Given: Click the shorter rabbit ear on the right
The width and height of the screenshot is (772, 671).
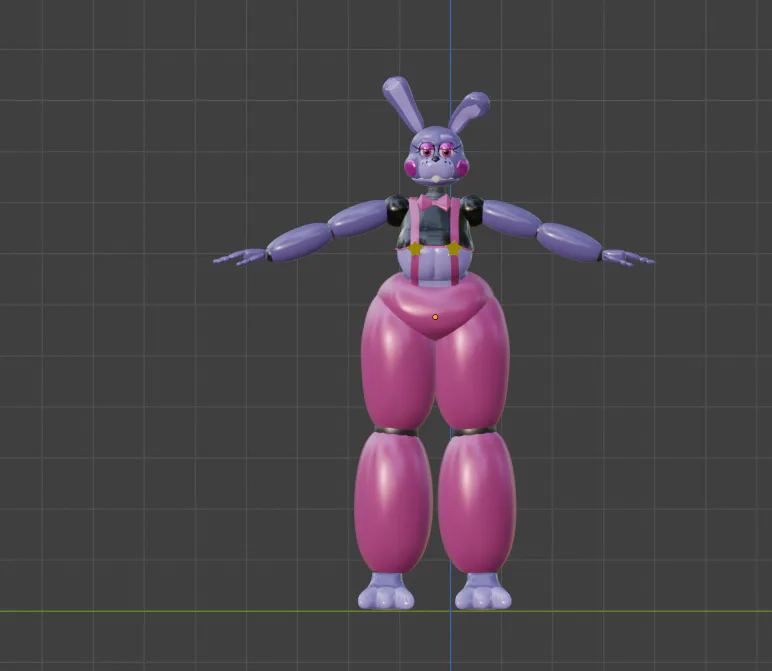Looking at the screenshot, I should 469,115.
